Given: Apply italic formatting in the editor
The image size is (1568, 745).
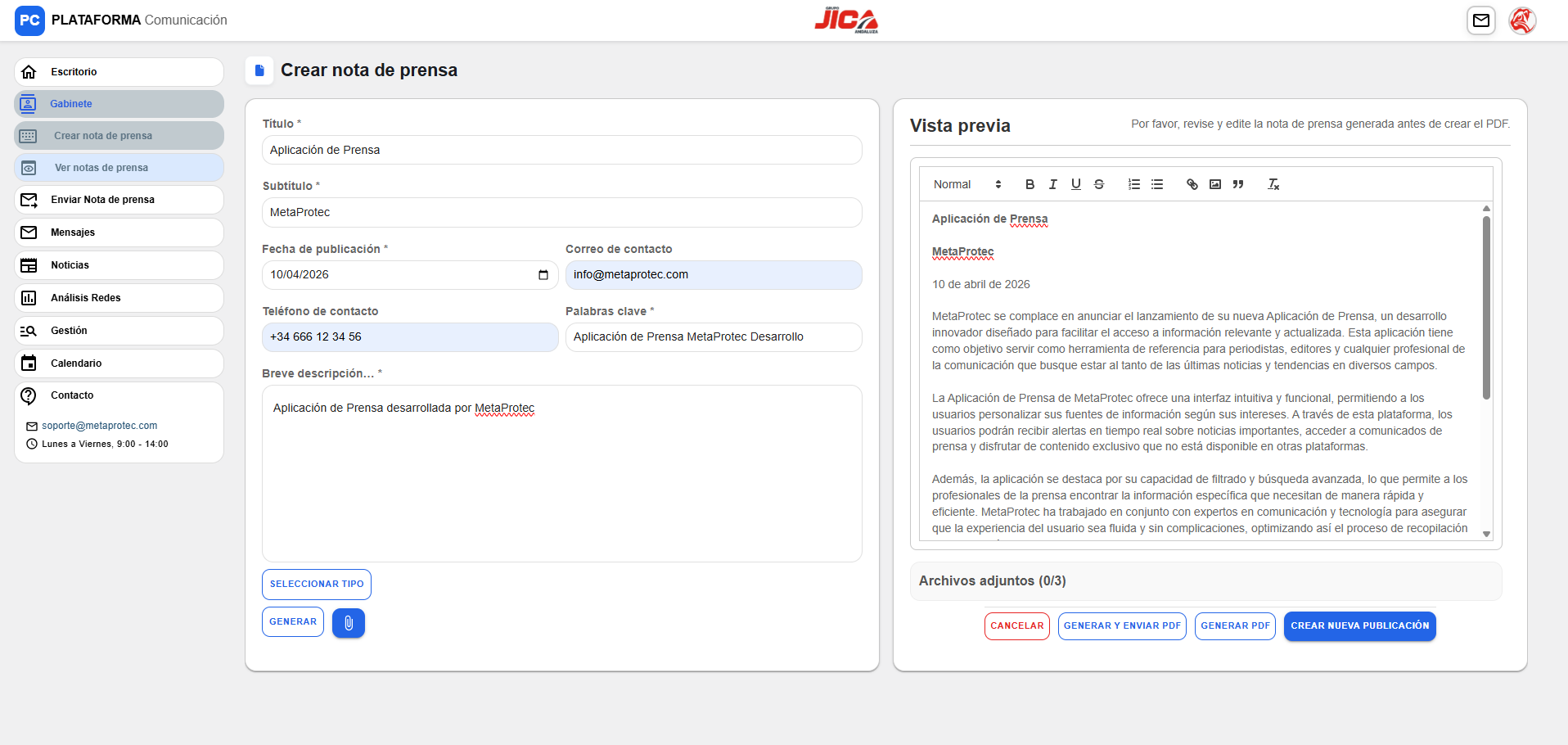Looking at the screenshot, I should click(1053, 184).
